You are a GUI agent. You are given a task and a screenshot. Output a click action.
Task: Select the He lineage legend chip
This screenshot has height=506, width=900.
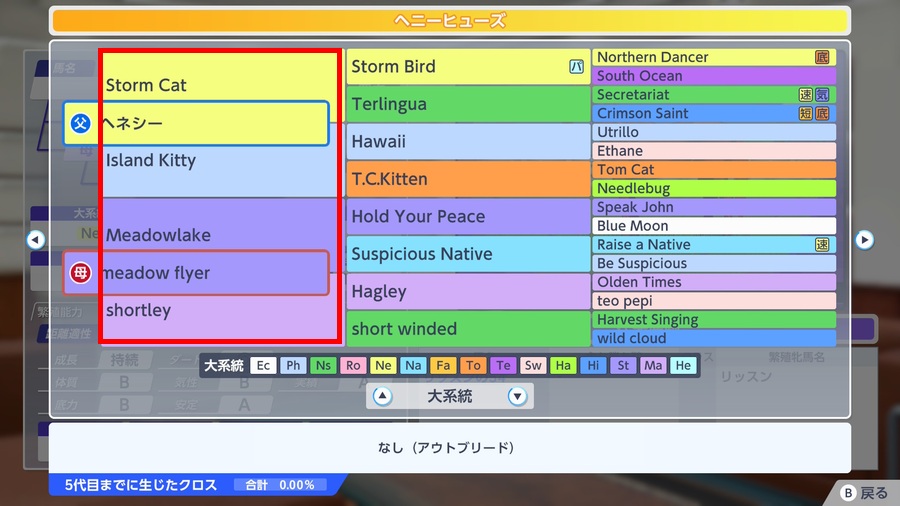pyautogui.click(x=683, y=365)
